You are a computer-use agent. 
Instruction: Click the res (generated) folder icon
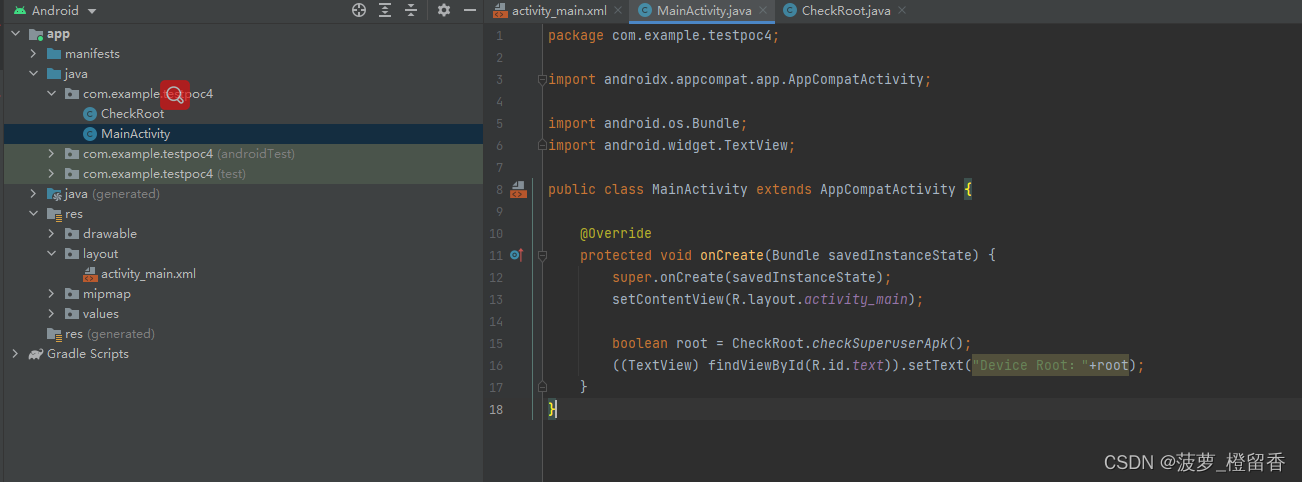[x=54, y=334]
